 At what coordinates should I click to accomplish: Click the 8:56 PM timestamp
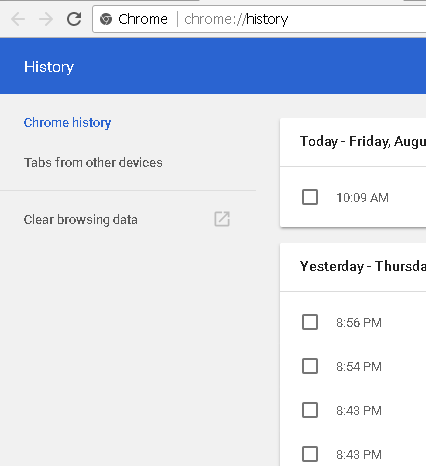point(359,323)
